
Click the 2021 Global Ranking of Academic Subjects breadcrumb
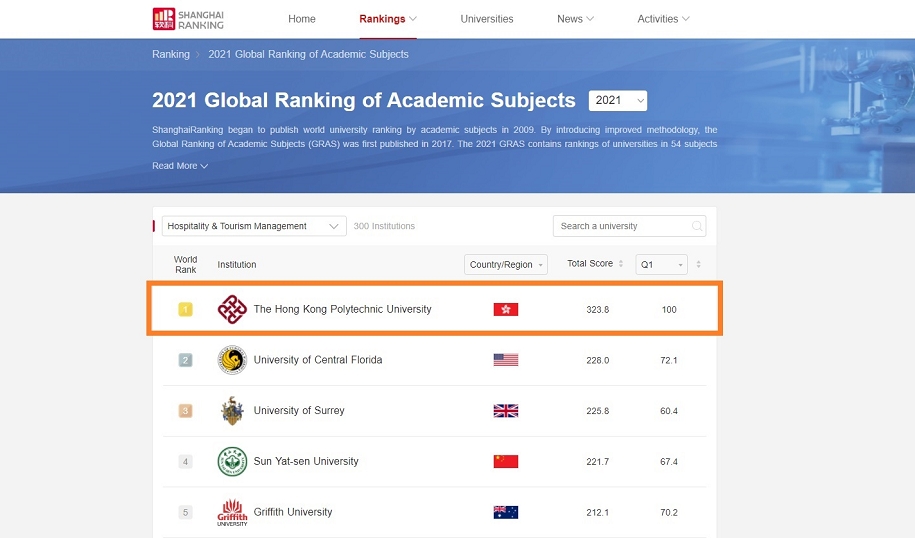[308, 54]
